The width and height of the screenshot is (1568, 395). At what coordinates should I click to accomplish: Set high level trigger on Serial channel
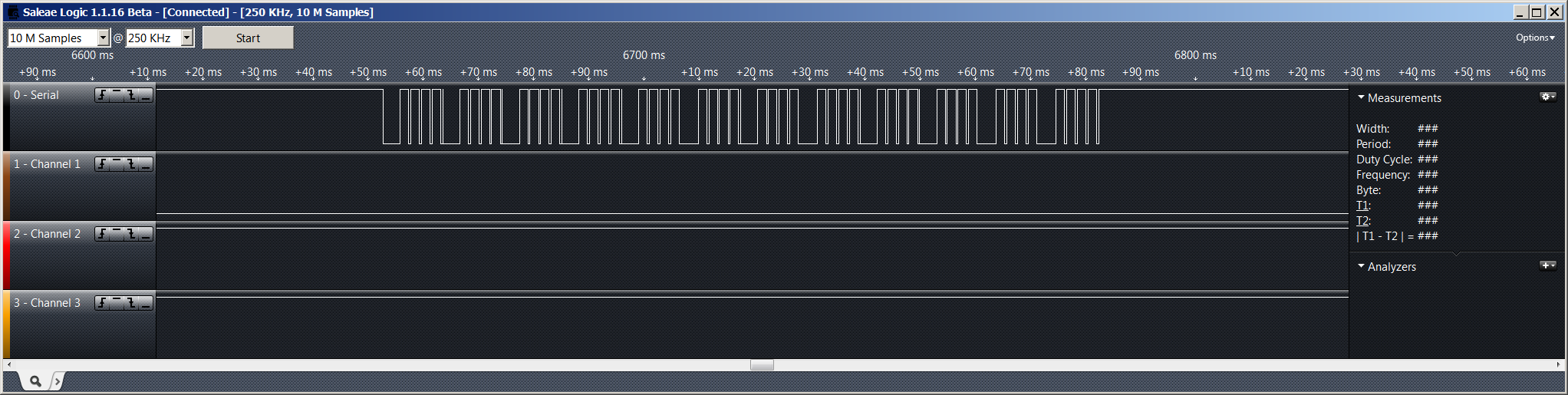117,95
